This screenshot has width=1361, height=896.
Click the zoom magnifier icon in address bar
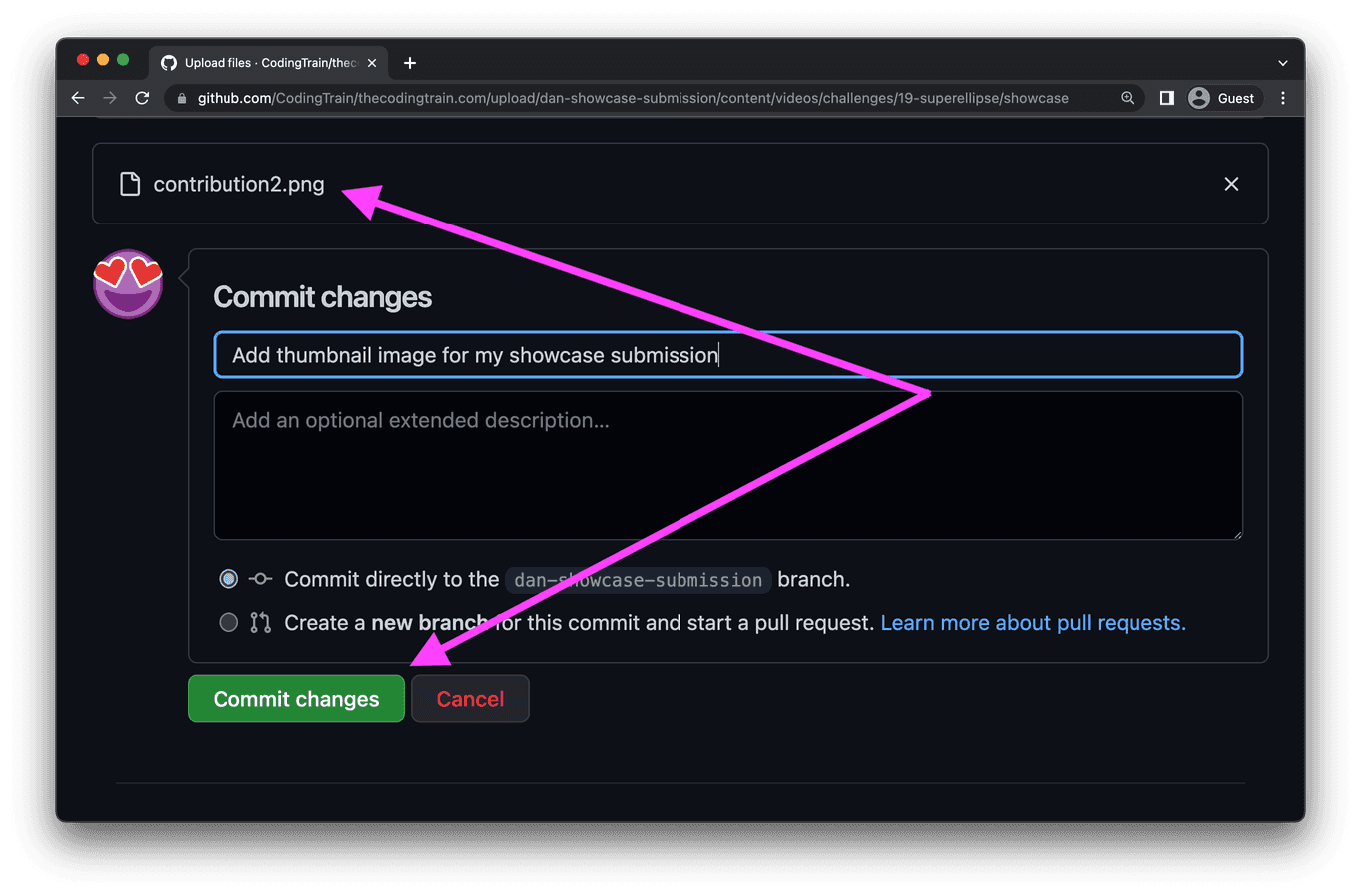click(1127, 98)
